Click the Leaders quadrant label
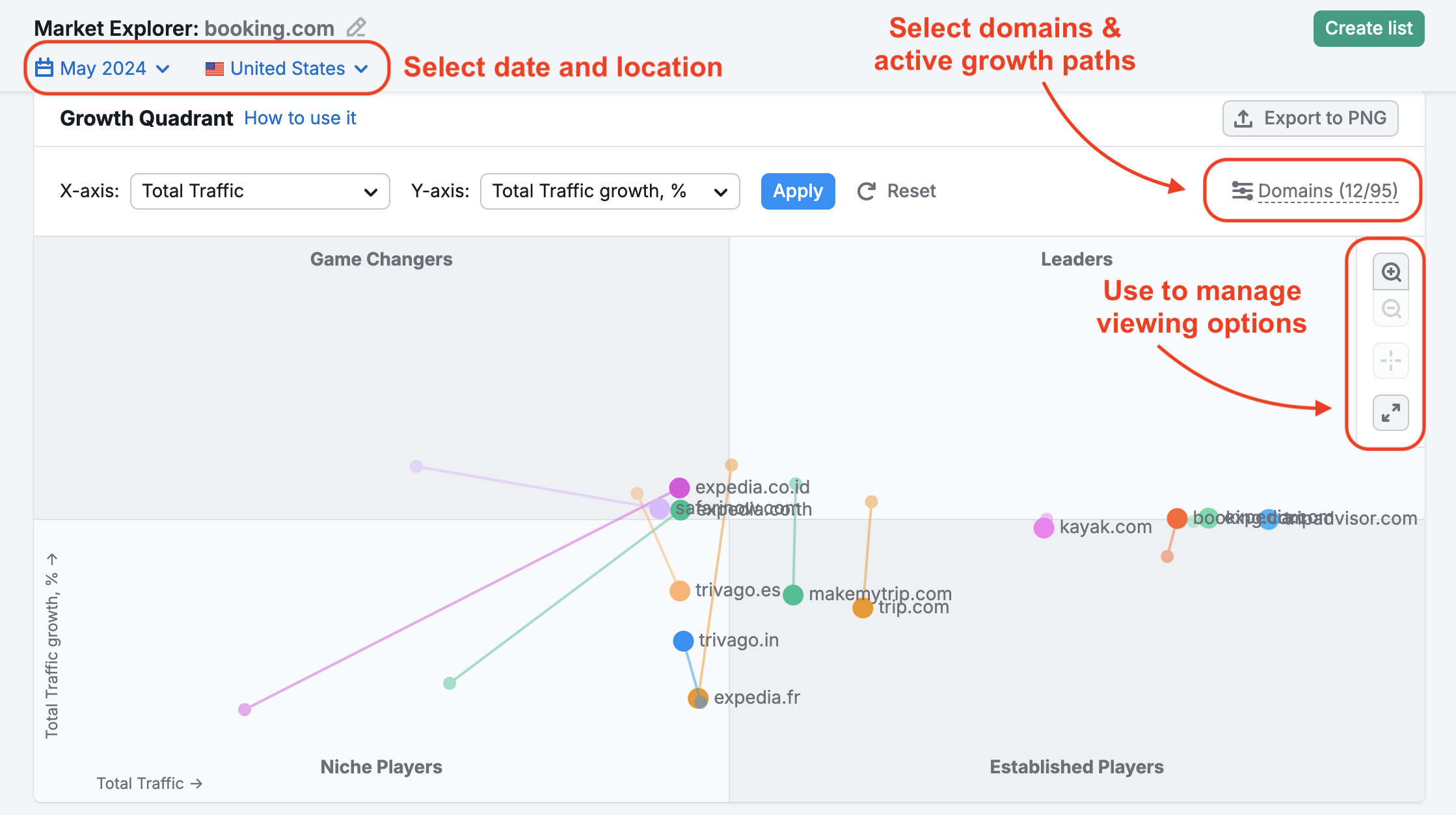The image size is (1456, 815). (x=1077, y=259)
